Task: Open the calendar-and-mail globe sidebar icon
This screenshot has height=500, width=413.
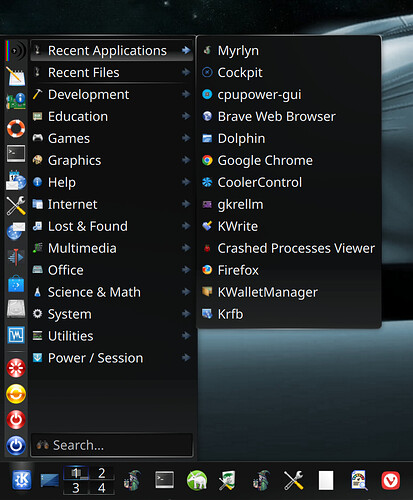Action: pos(16,180)
